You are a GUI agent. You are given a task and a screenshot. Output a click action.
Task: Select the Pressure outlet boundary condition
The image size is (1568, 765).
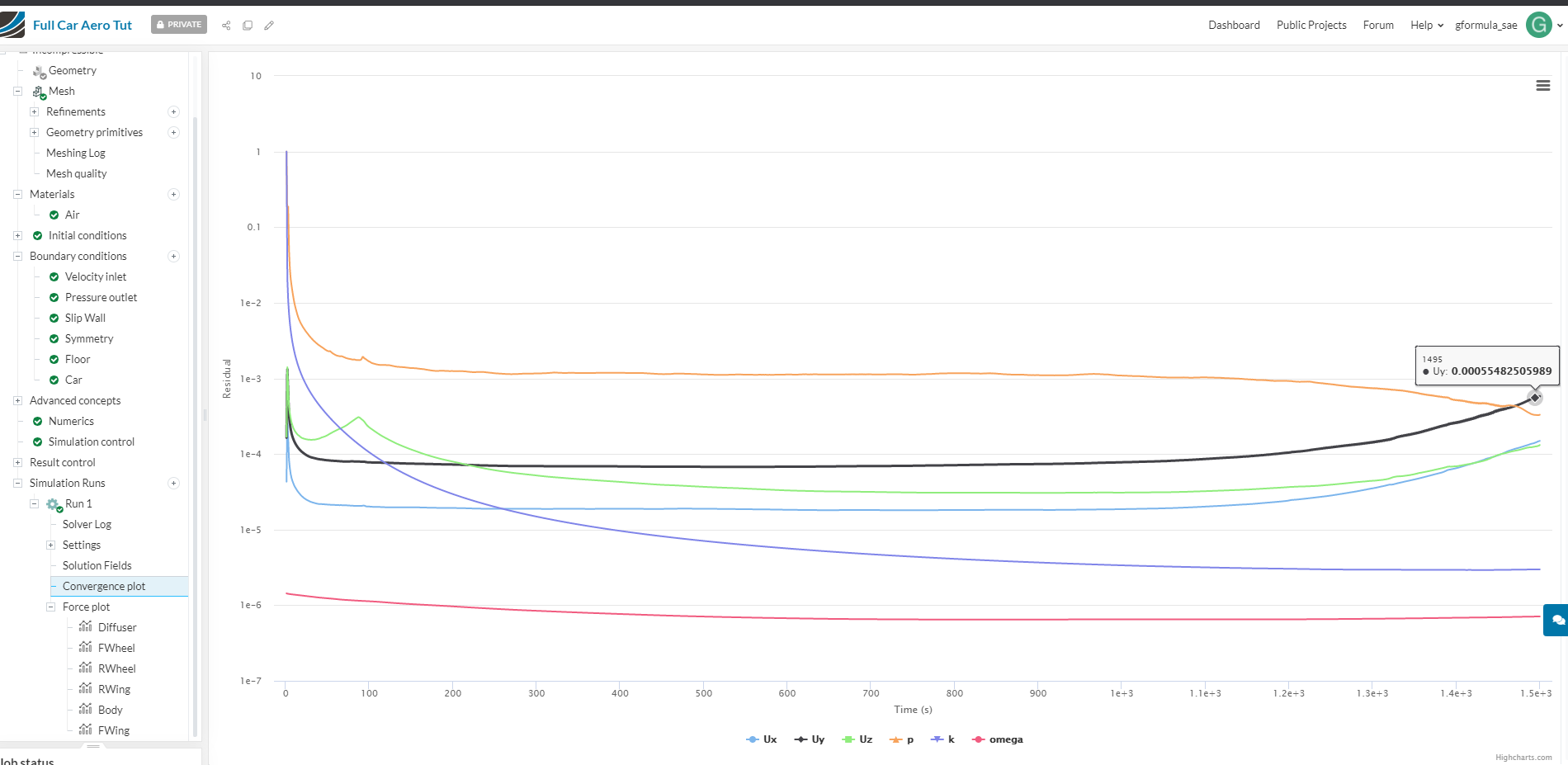[x=101, y=298]
